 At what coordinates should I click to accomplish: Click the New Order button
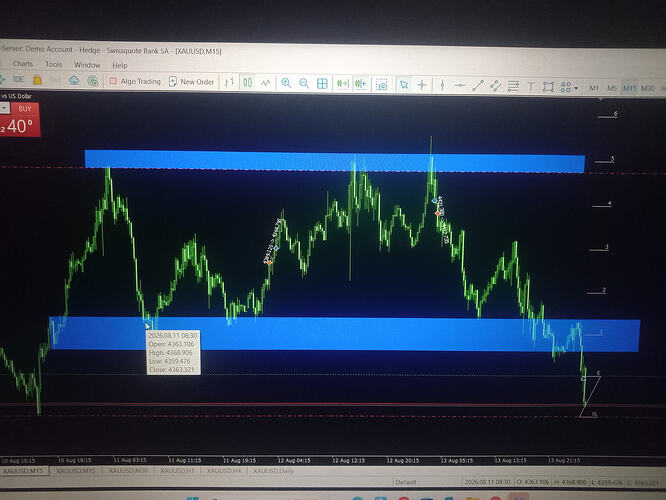[x=192, y=82]
